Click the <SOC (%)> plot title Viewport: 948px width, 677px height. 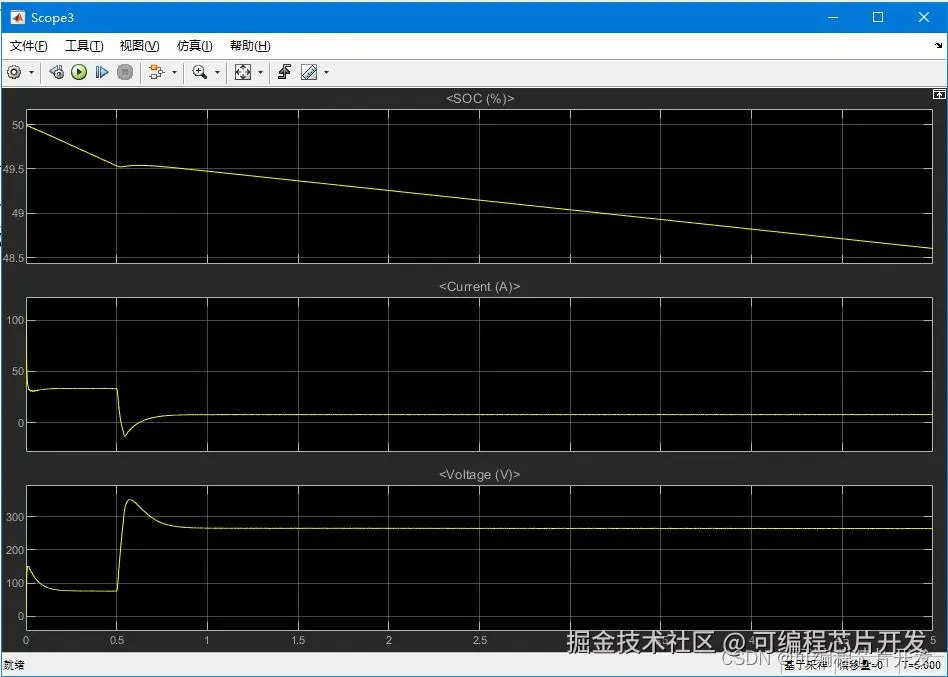pos(480,99)
